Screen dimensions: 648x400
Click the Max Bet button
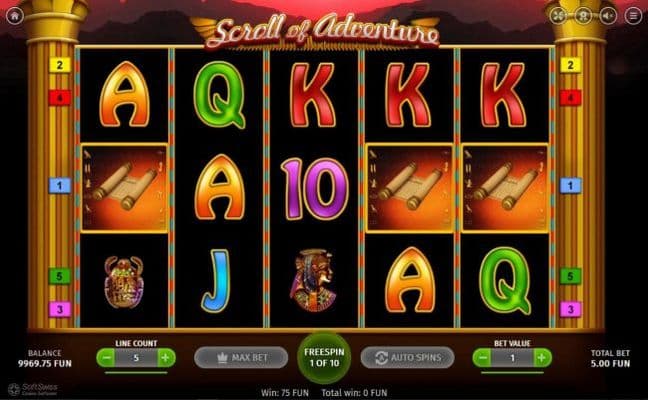(241, 357)
